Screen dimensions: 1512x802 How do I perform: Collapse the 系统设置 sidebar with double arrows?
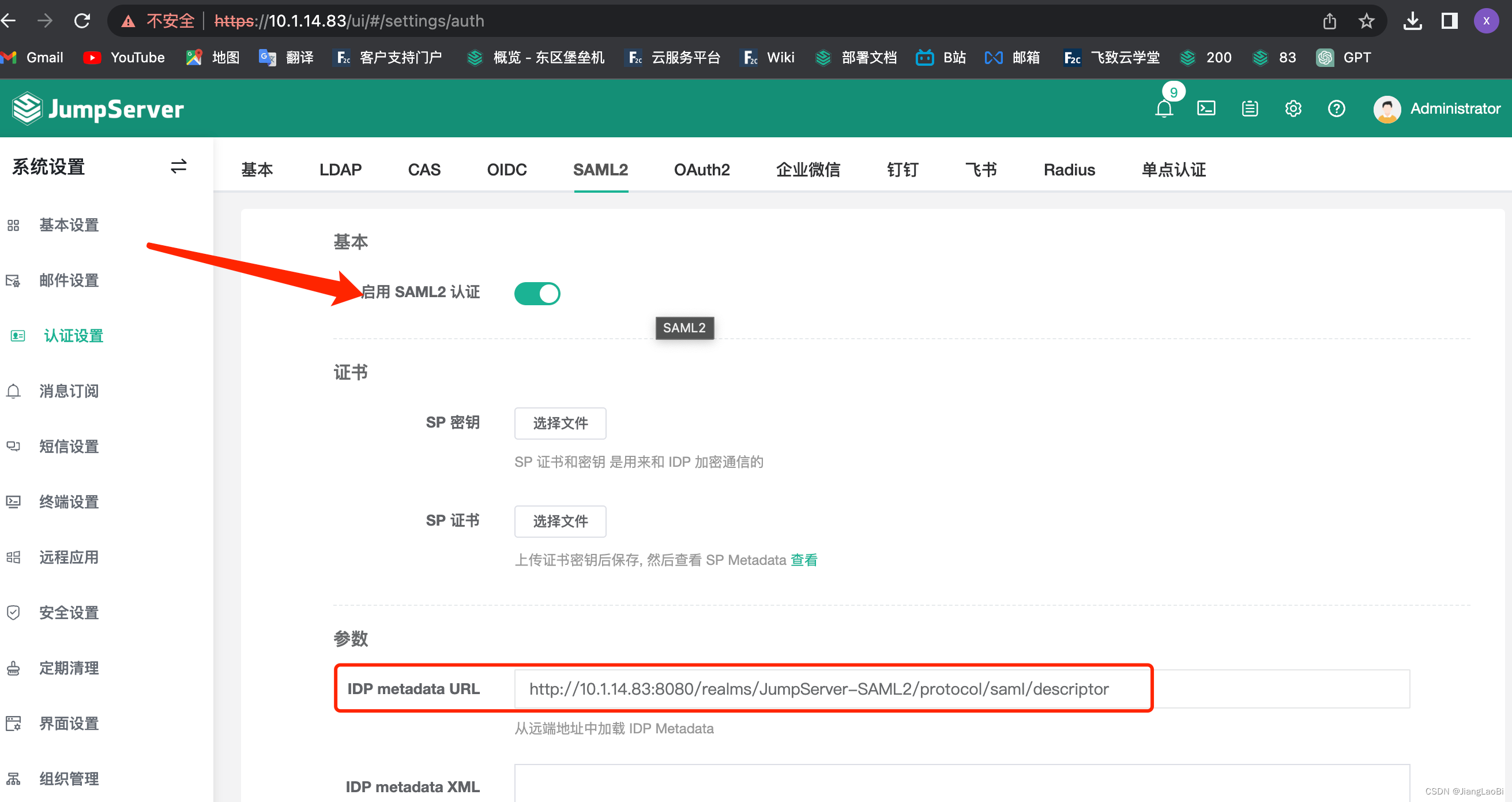tap(178, 167)
